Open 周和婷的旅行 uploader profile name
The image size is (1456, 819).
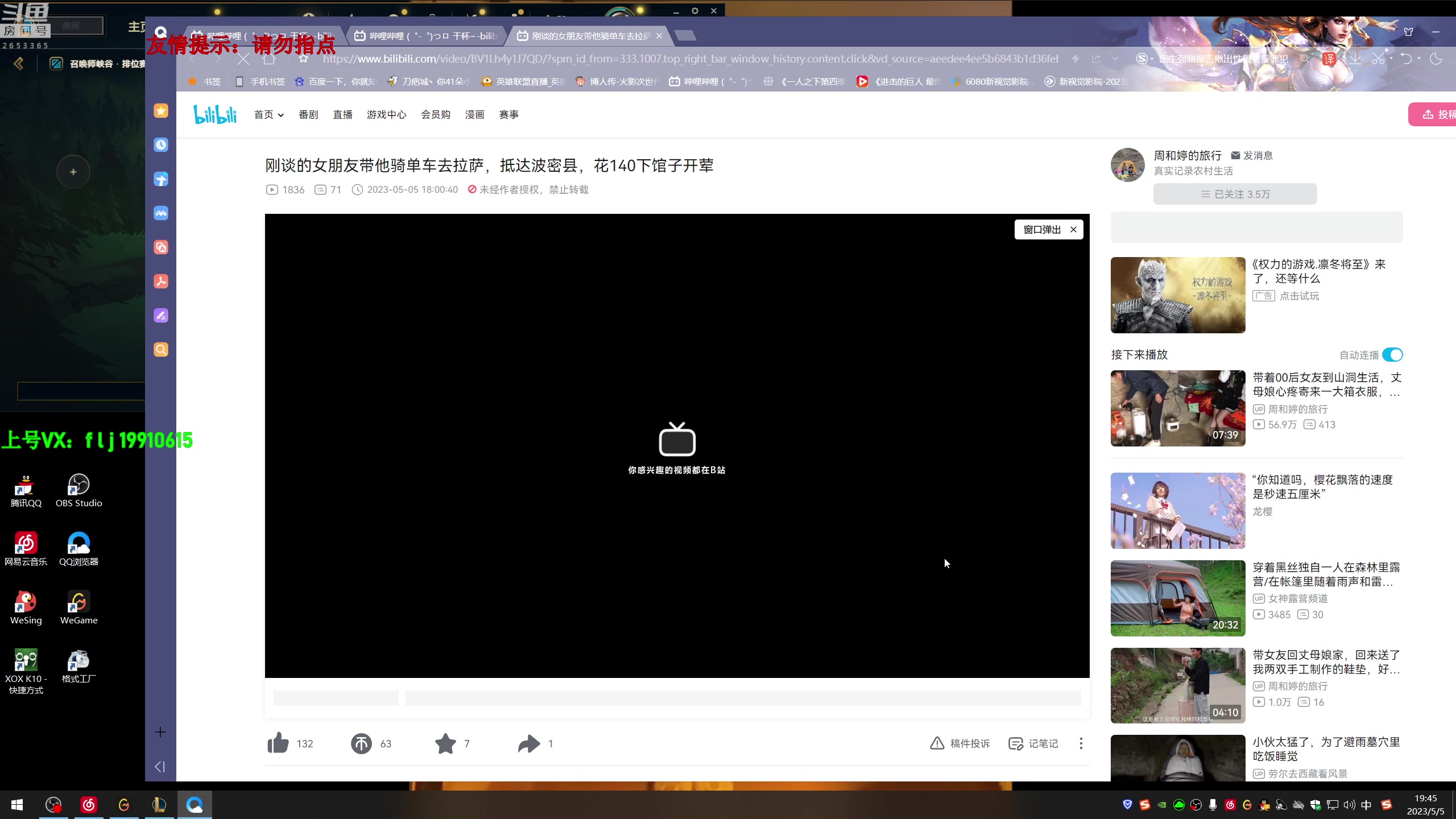tap(1188, 155)
